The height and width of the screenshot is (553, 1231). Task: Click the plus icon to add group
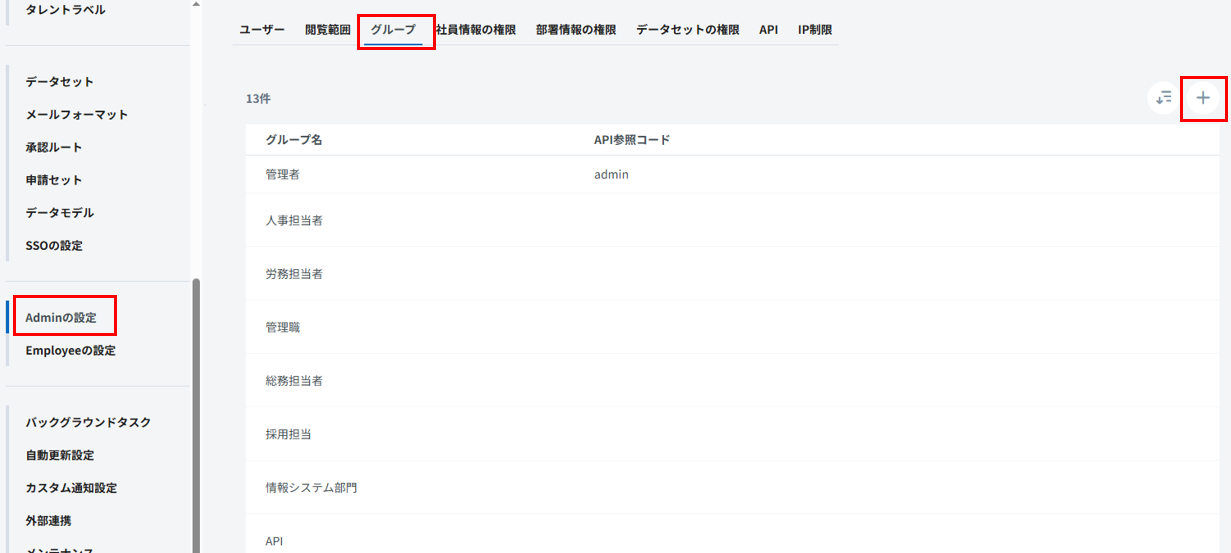point(1203,98)
